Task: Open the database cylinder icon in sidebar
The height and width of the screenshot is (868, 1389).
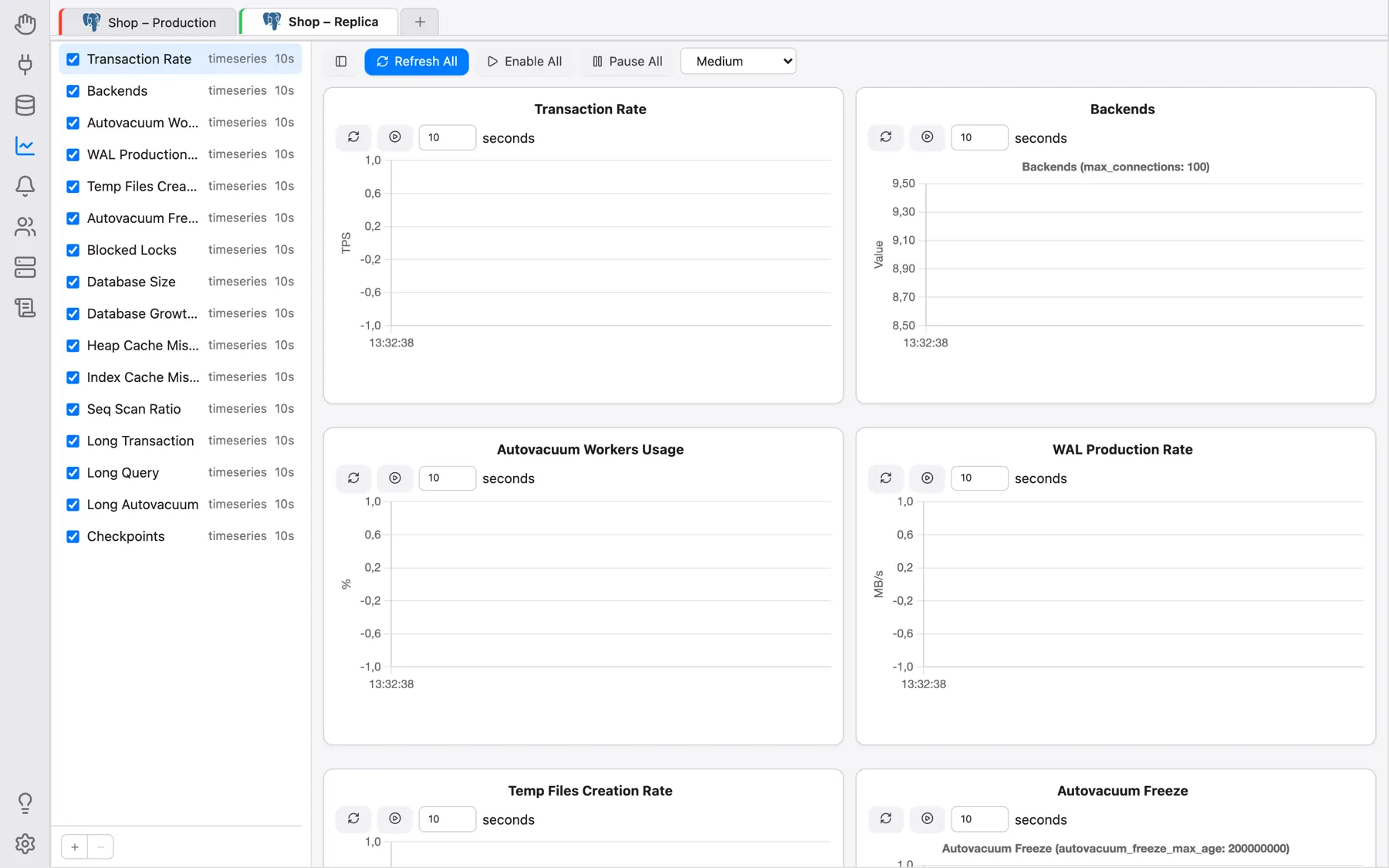Action: 25,105
